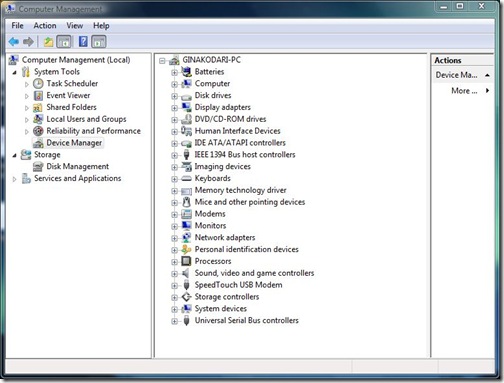Screen dimensions: 504x383
Task: Expand the SpeedTouch USB Modem category
Action: pos(174,286)
